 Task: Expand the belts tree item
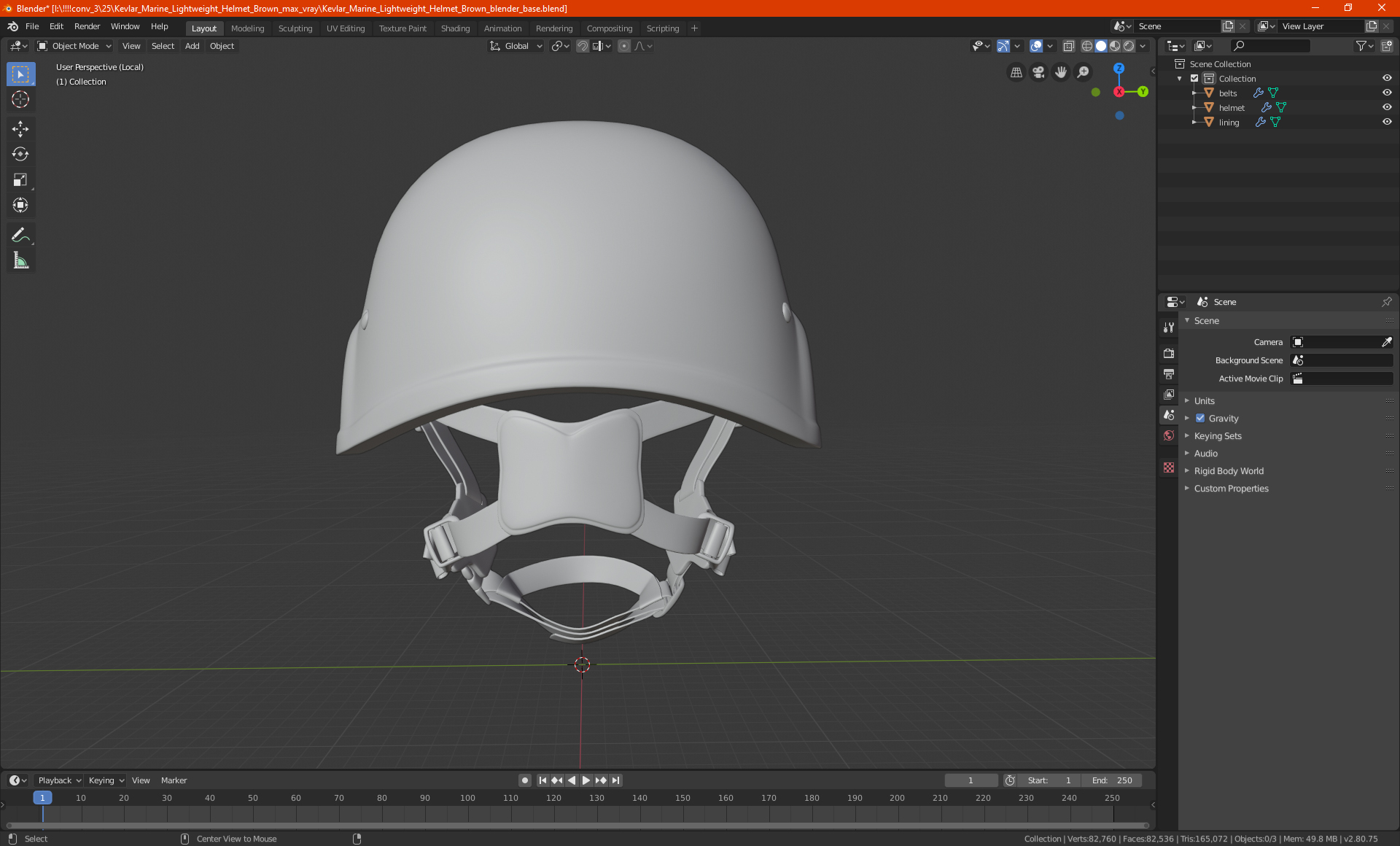(x=1194, y=93)
